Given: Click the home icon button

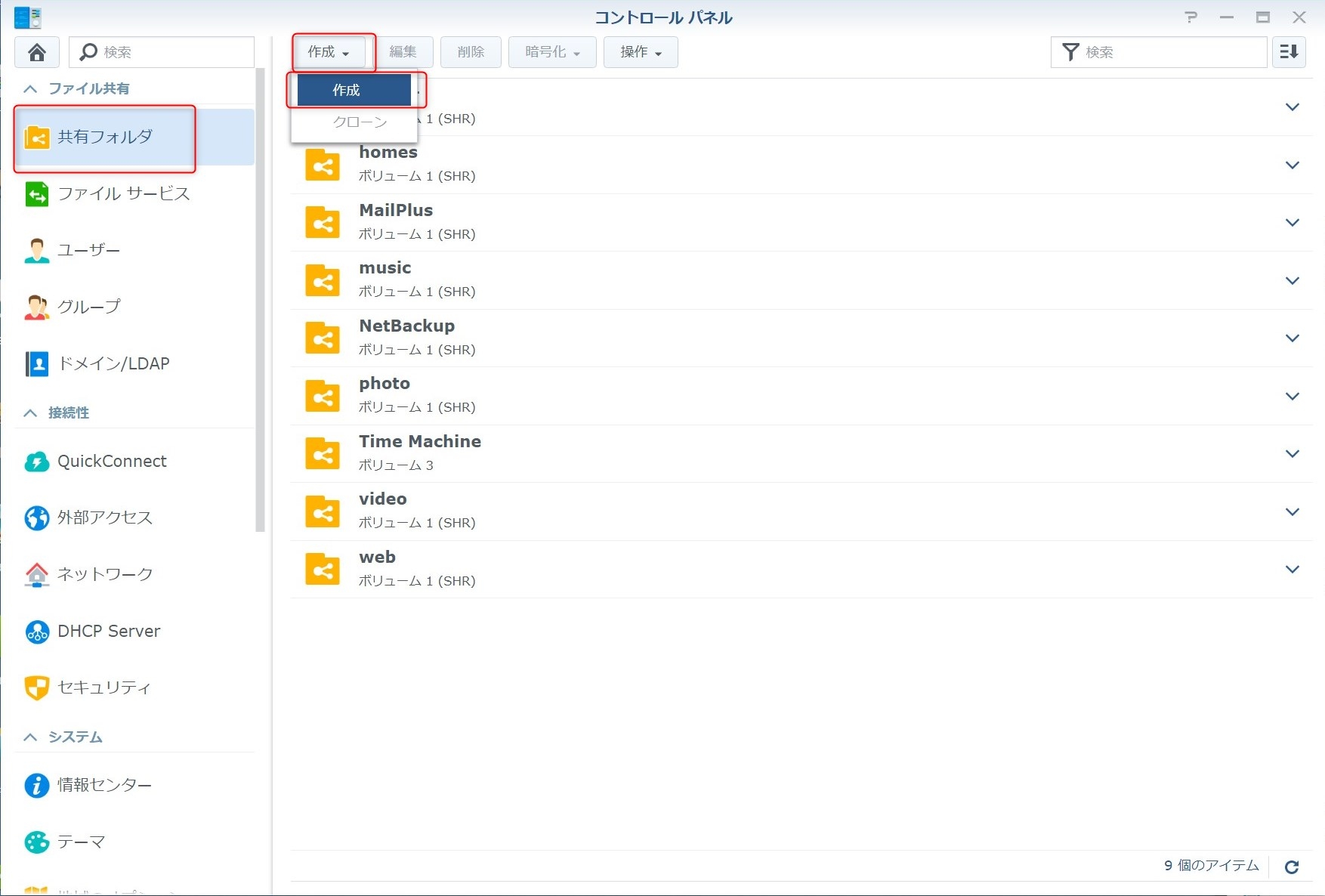Looking at the screenshot, I should [x=36, y=52].
